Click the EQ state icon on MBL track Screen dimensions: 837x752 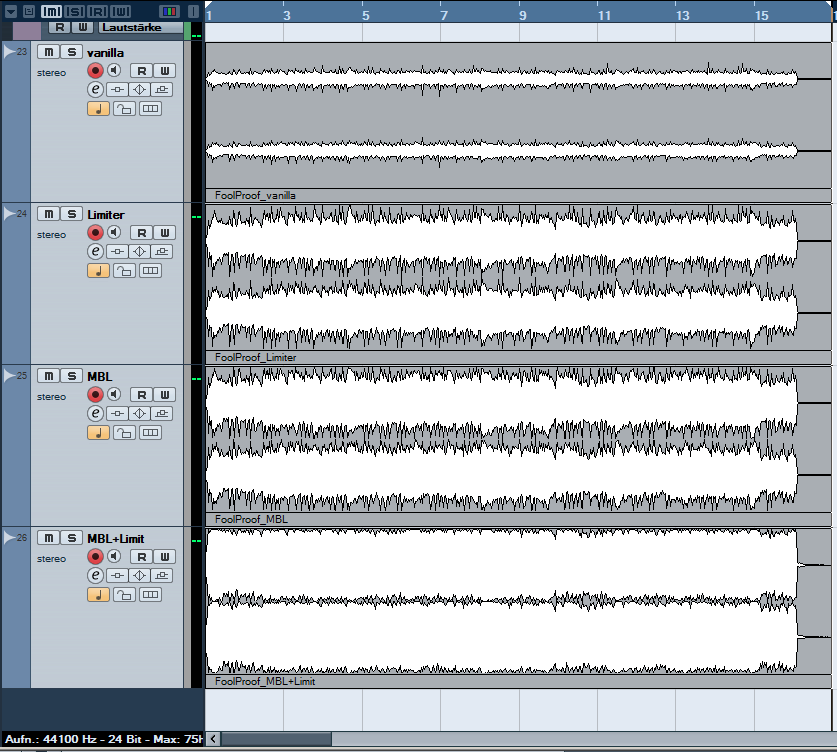[140, 413]
